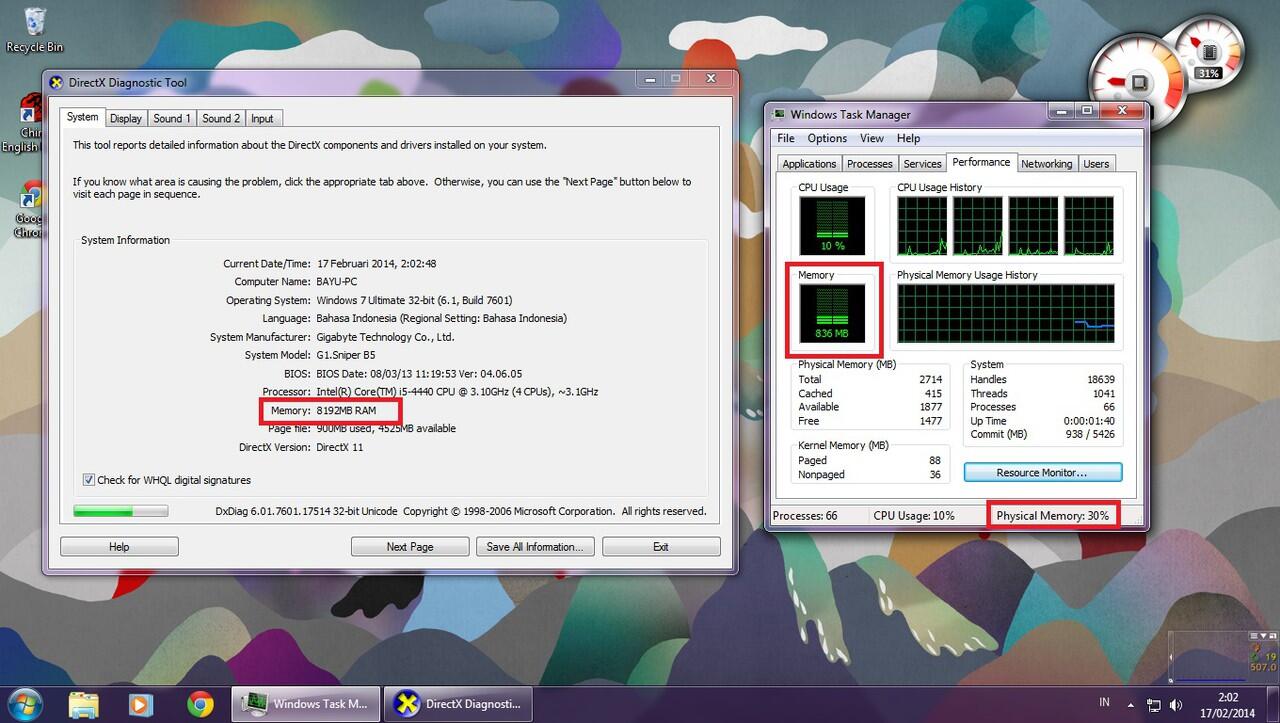Click the volume speaker tray icon

[x=1177, y=705]
